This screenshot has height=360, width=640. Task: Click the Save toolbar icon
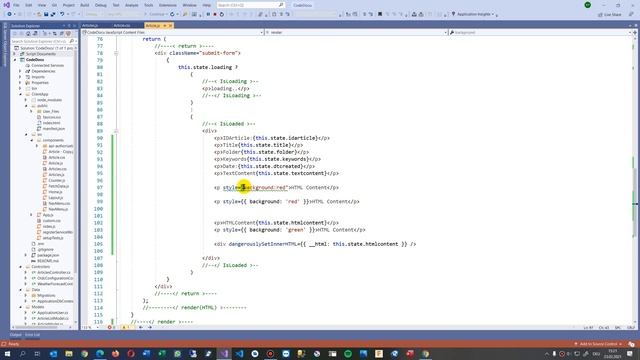pyautogui.click(x=46, y=14)
